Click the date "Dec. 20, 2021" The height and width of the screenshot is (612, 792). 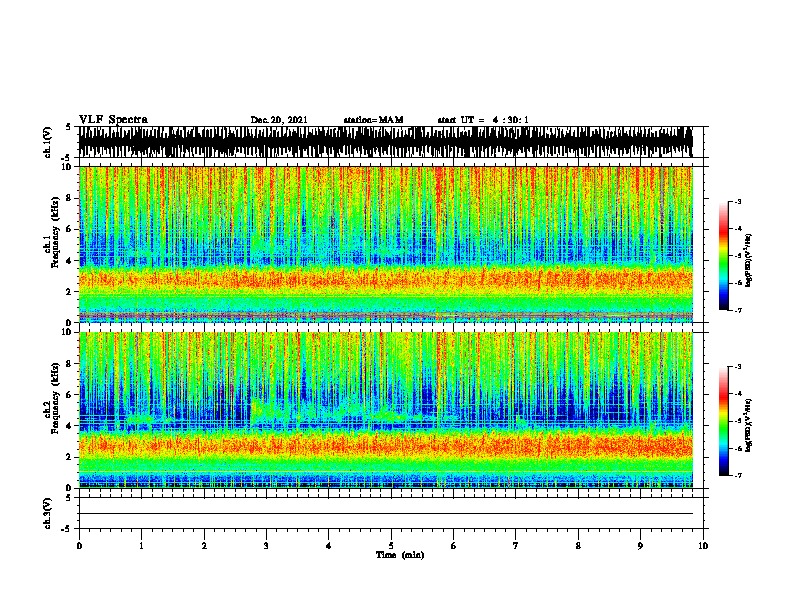[x=279, y=120]
